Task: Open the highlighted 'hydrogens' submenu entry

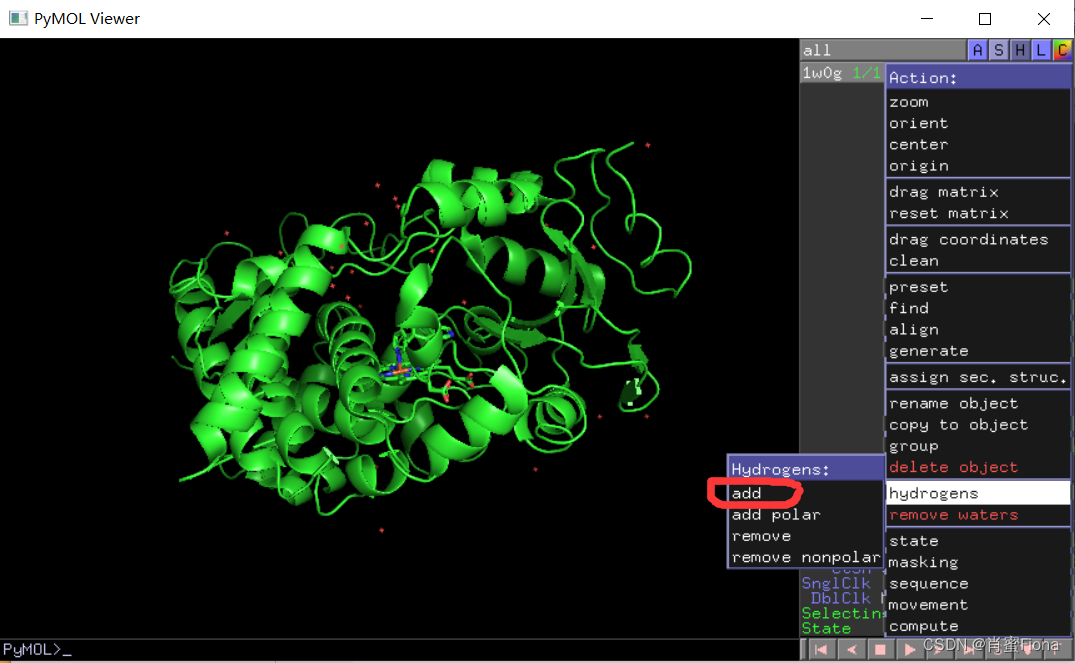Action: pyautogui.click(x=978, y=492)
